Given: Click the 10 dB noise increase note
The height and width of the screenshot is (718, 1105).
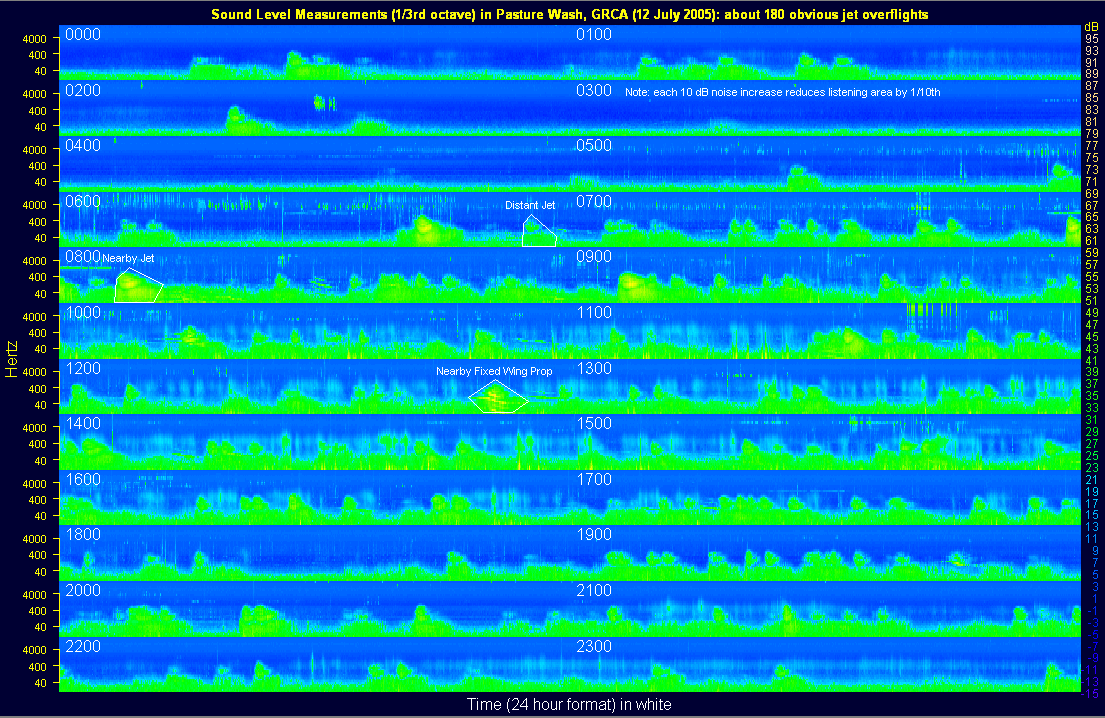Looking at the screenshot, I should (x=782, y=92).
